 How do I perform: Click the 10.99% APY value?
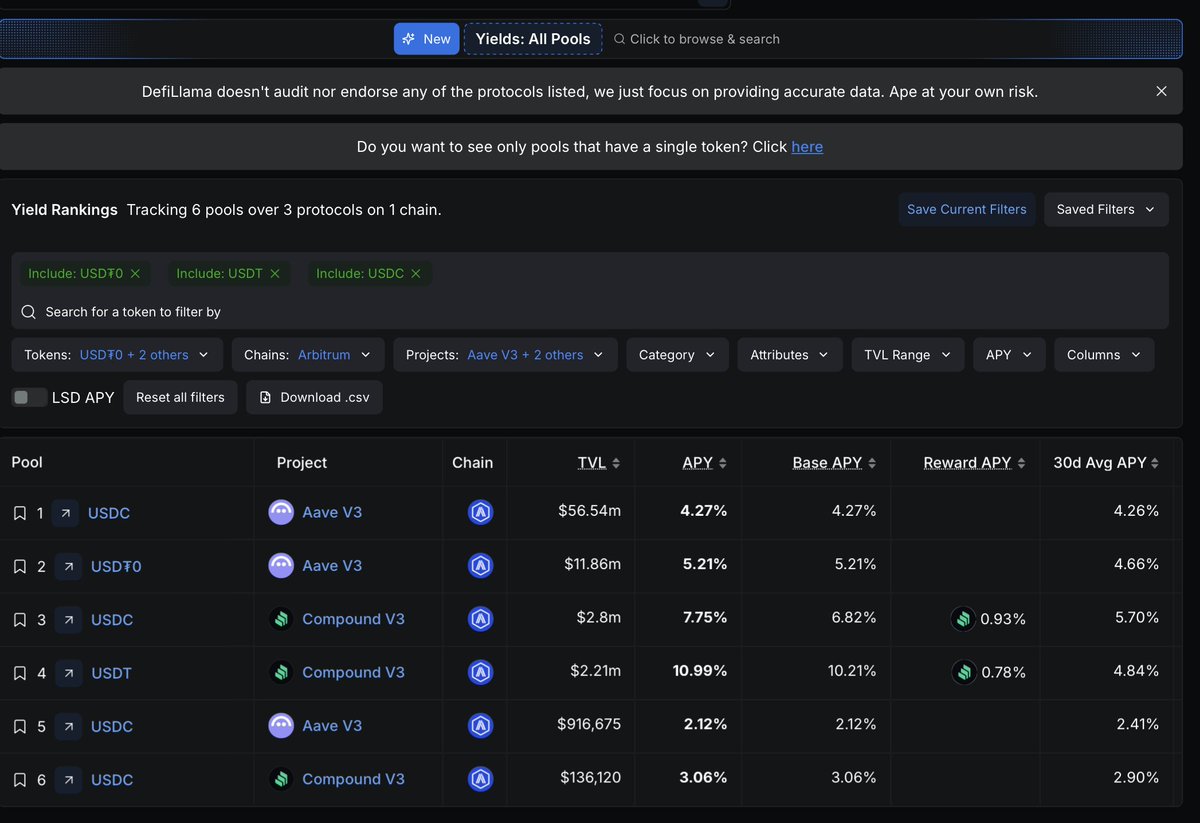coord(700,670)
